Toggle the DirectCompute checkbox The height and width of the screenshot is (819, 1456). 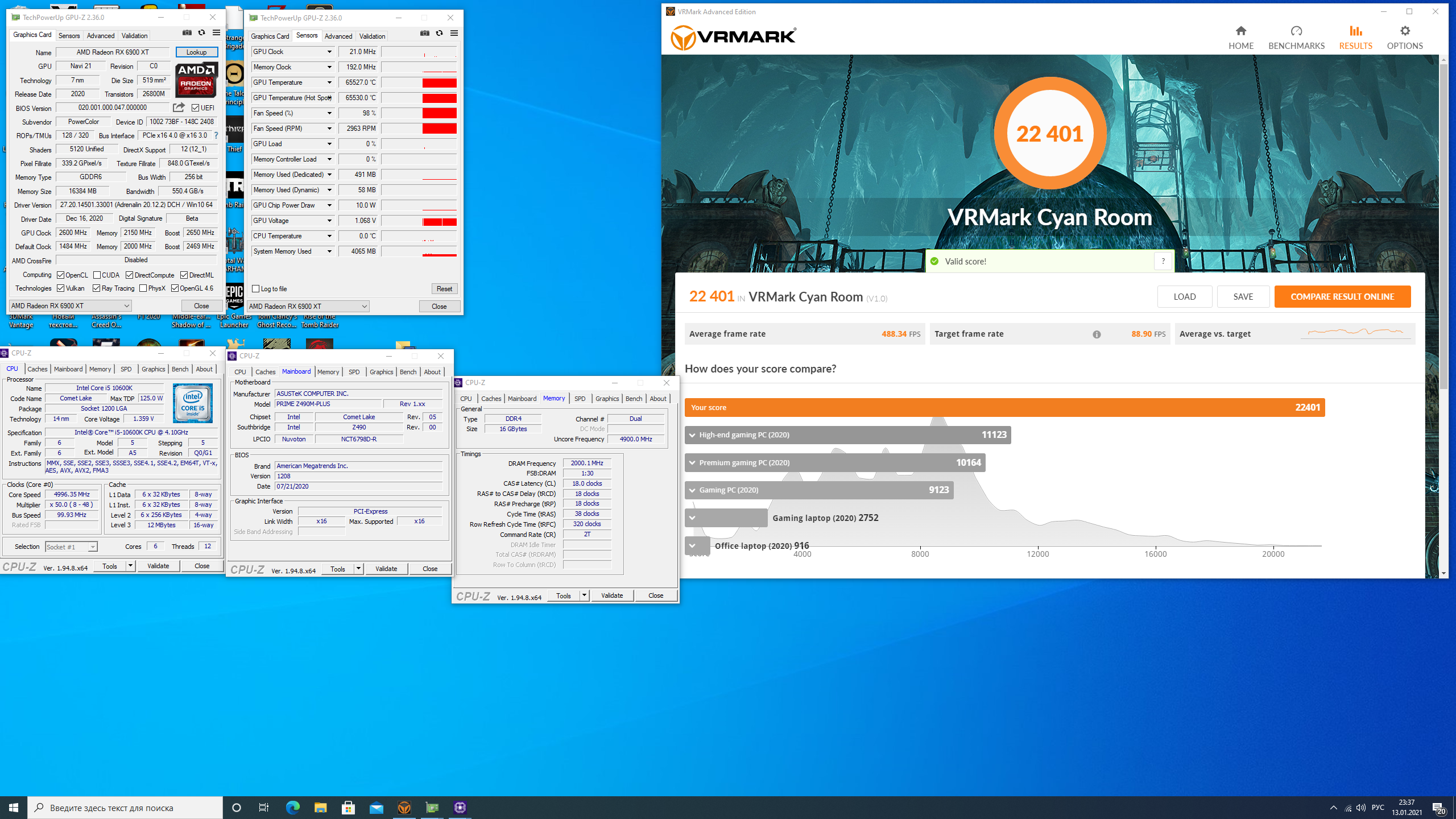tap(129, 275)
